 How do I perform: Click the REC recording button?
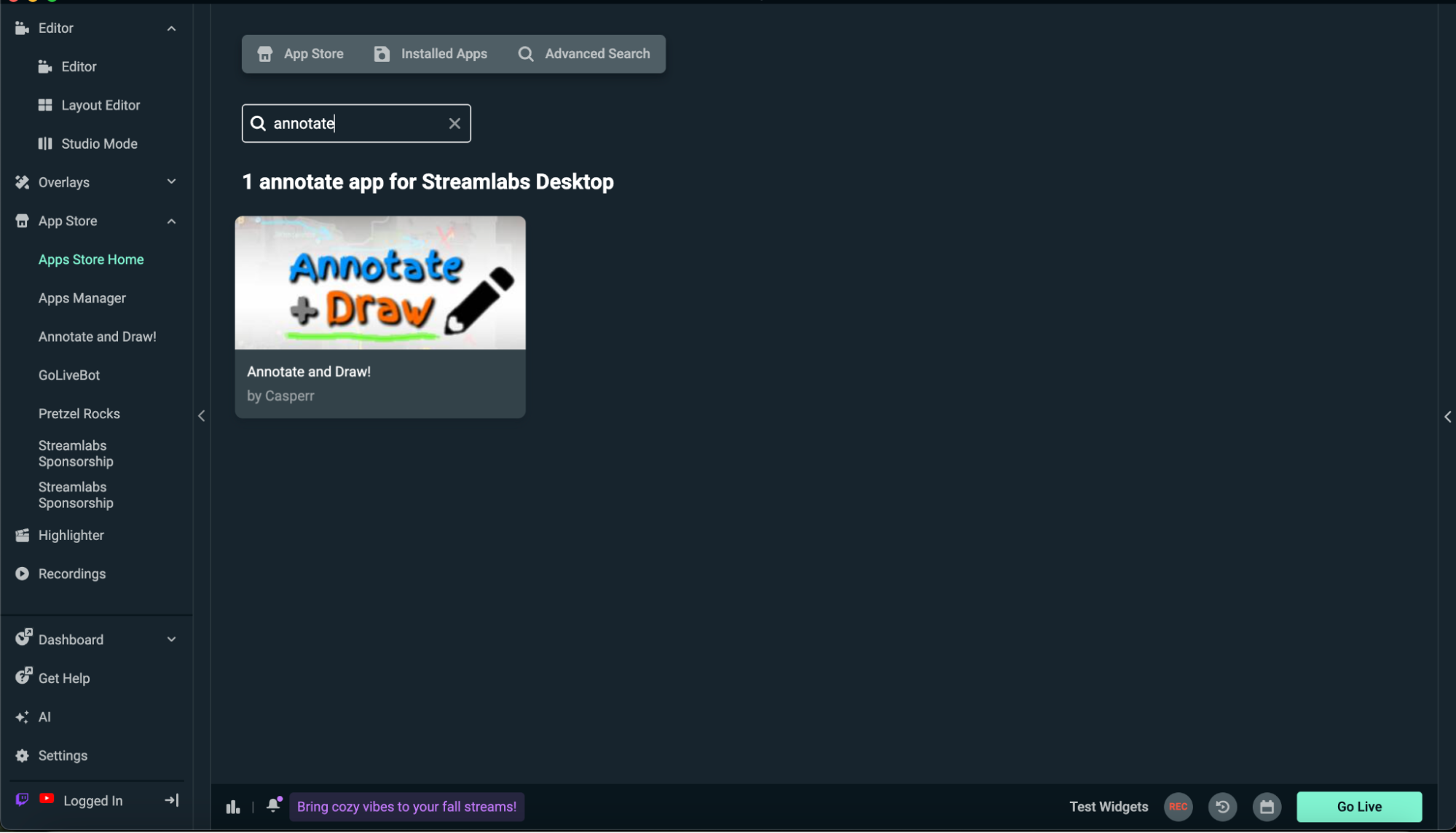click(x=1178, y=807)
